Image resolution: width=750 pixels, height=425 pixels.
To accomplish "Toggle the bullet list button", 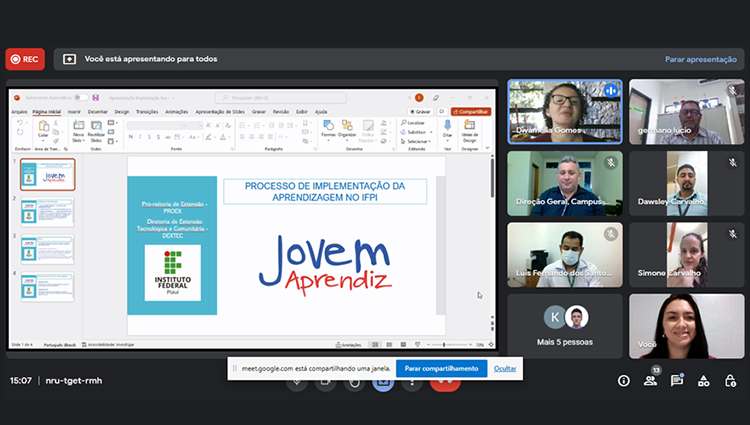I will click(x=243, y=125).
